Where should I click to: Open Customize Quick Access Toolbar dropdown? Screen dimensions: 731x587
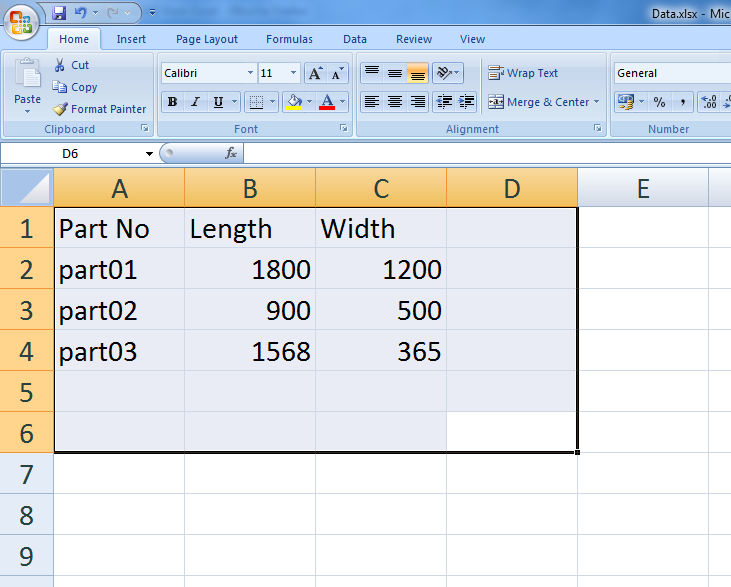point(152,13)
